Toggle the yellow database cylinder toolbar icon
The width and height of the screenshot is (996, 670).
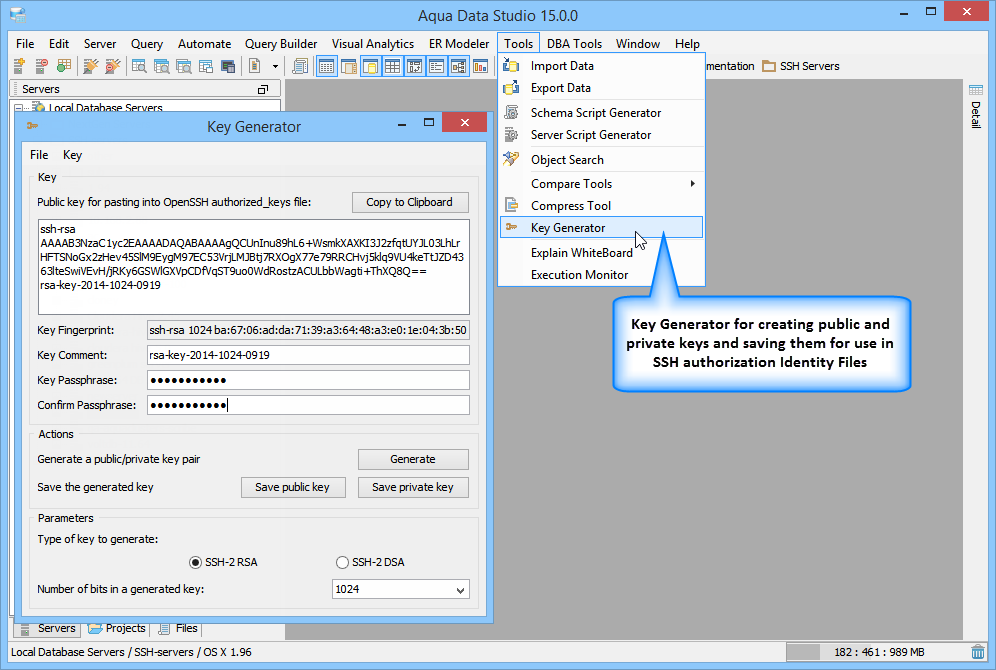click(370, 66)
